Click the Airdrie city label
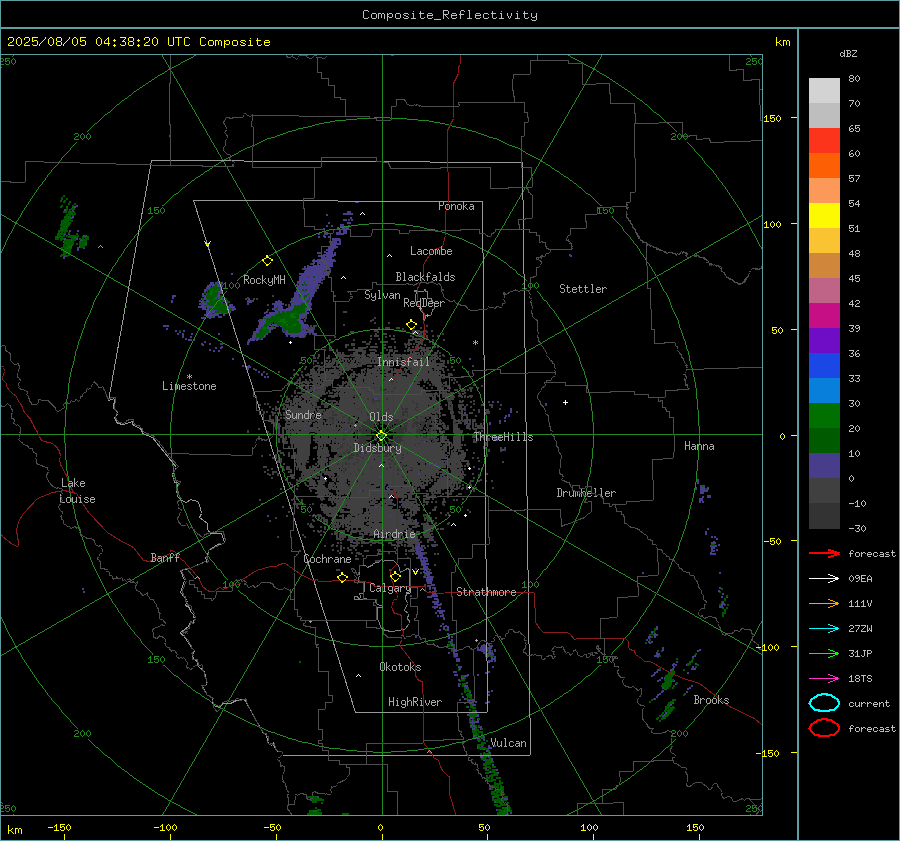Image resolution: width=900 pixels, height=841 pixels. coord(394,534)
